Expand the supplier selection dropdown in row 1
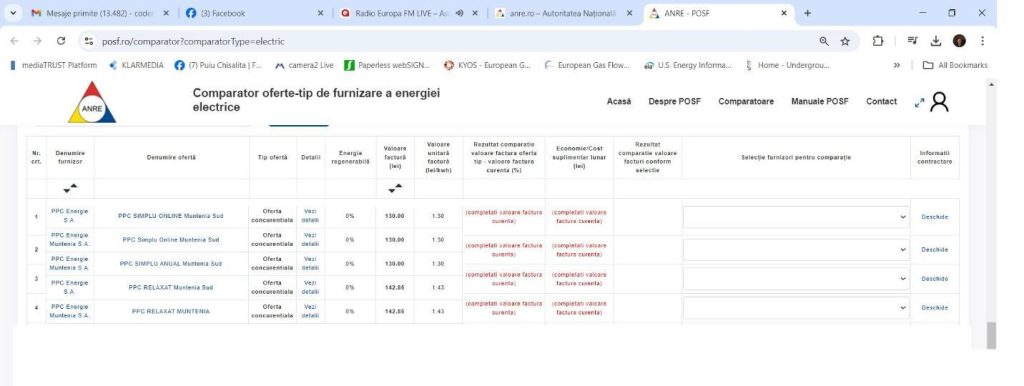Viewport: 1024px width, 386px height. click(796, 217)
